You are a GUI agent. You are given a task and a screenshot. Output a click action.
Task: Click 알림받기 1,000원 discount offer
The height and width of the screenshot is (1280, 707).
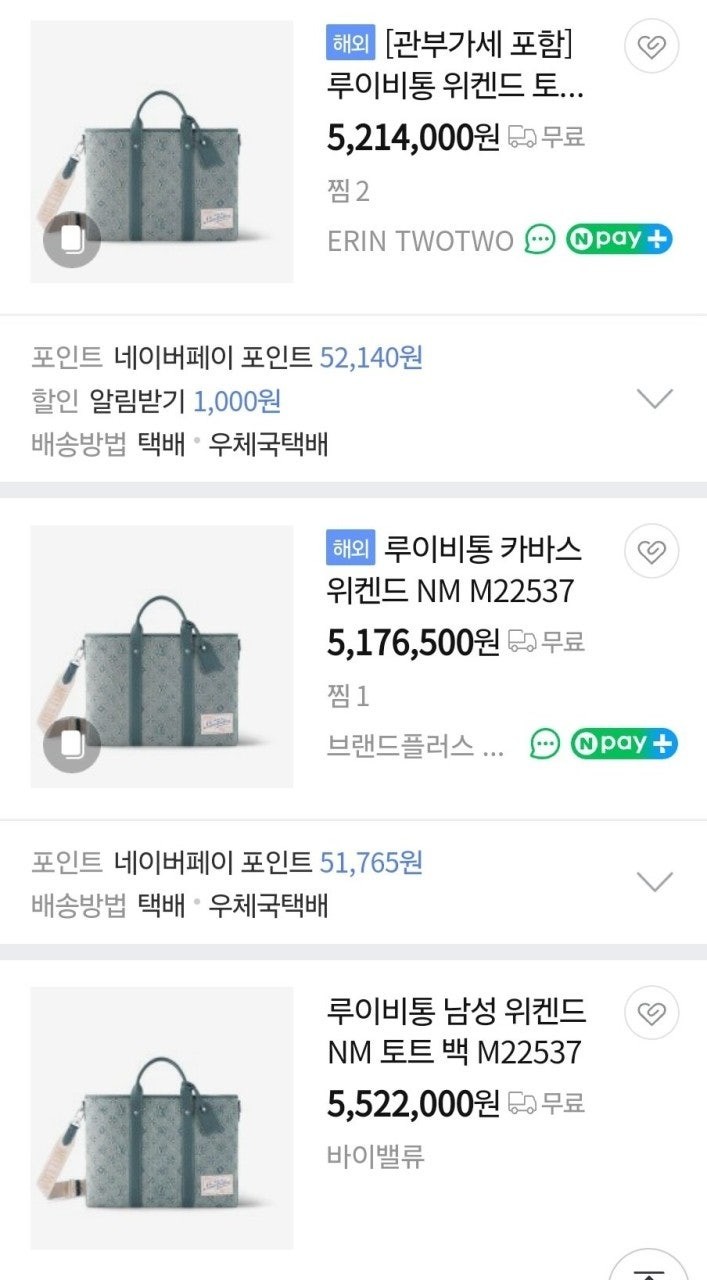click(x=186, y=401)
